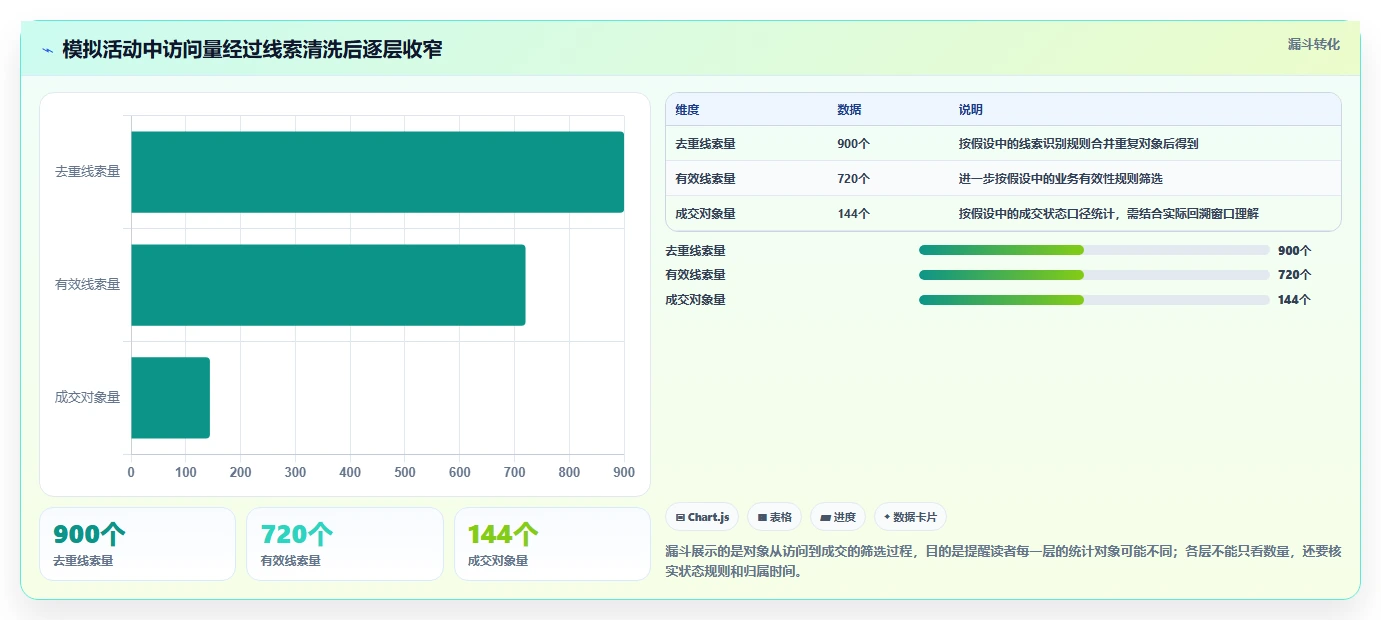The height and width of the screenshot is (620, 1381).
Task: Click the 成交对象量 bar in the chart
Action: coord(170,398)
